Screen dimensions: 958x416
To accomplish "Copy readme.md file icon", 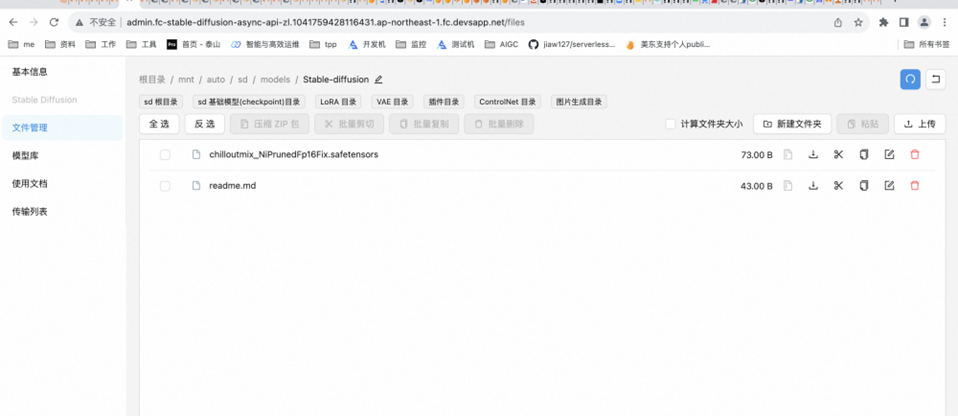I will coord(863,186).
